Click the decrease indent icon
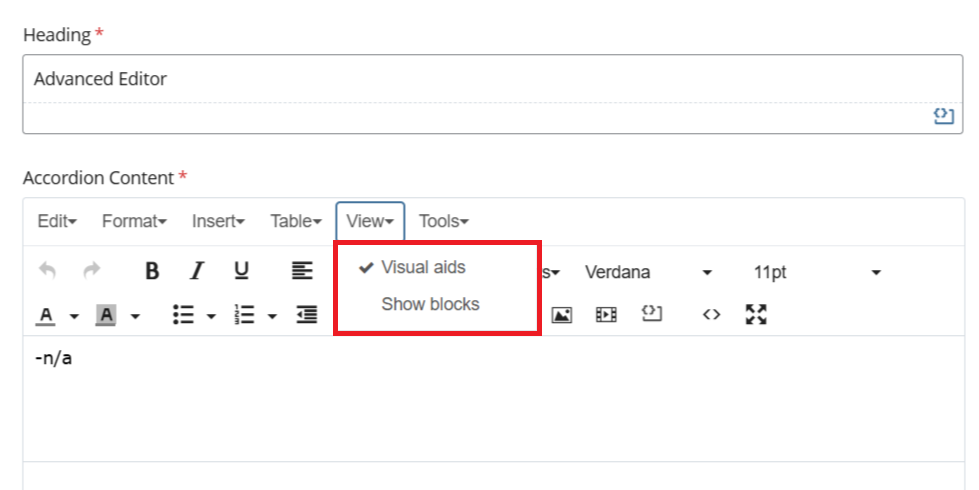Viewport: 979px width, 490px height. coord(306,315)
